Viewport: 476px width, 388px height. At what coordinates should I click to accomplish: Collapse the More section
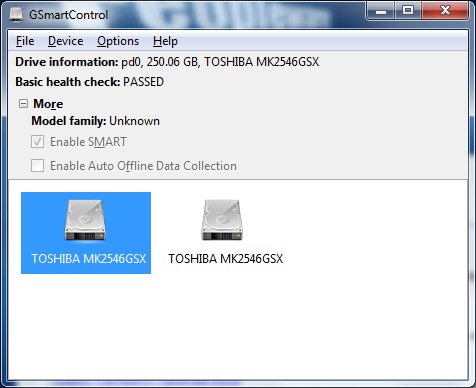(x=23, y=104)
